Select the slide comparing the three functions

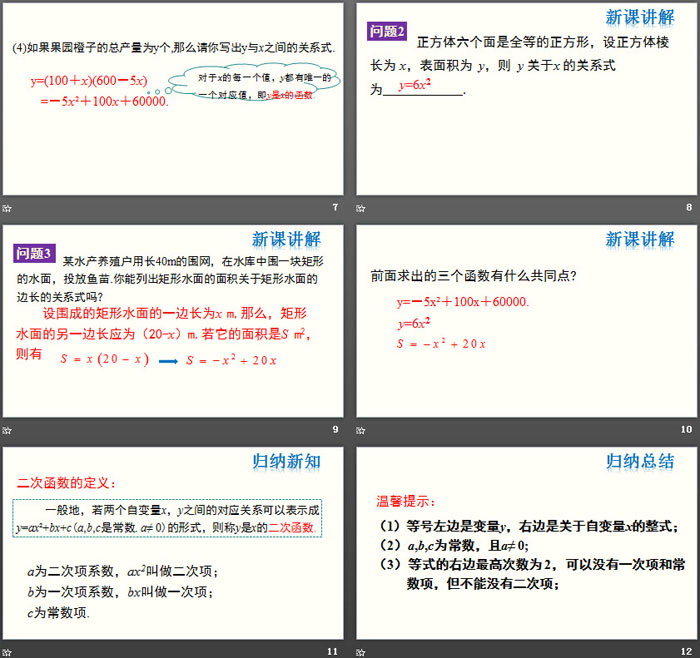point(526,320)
